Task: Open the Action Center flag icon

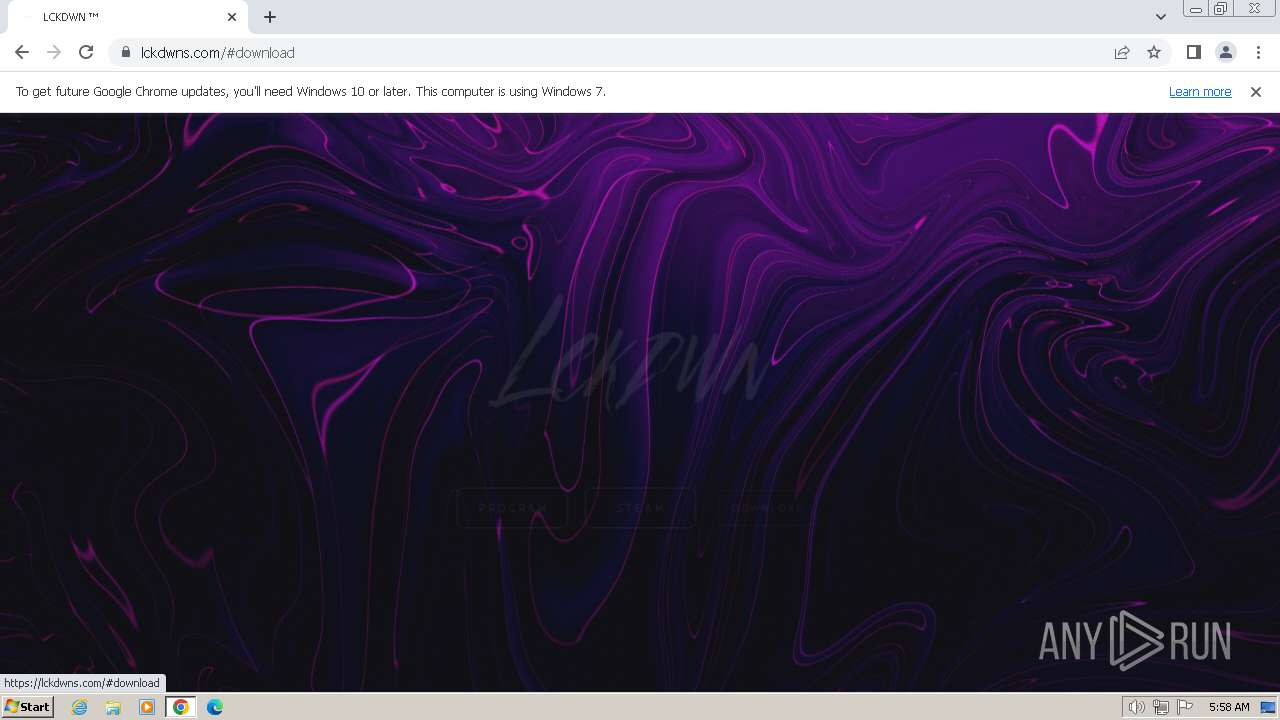Action: tap(1185, 707)
